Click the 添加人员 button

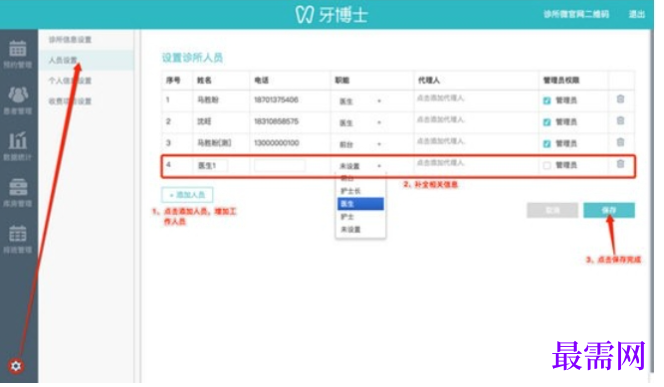coord(187,195)
